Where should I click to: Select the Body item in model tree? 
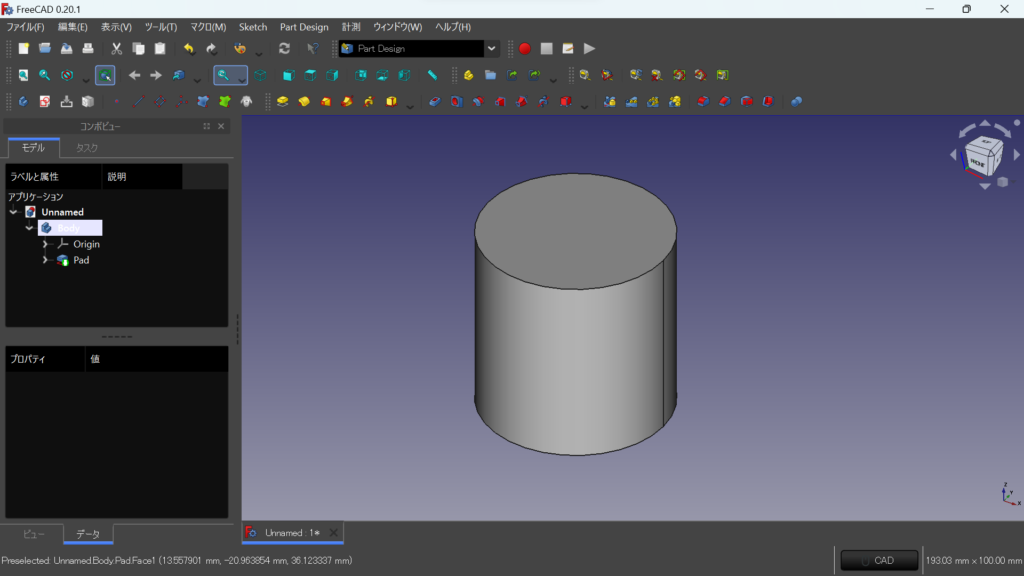click(x=70, y=228)
